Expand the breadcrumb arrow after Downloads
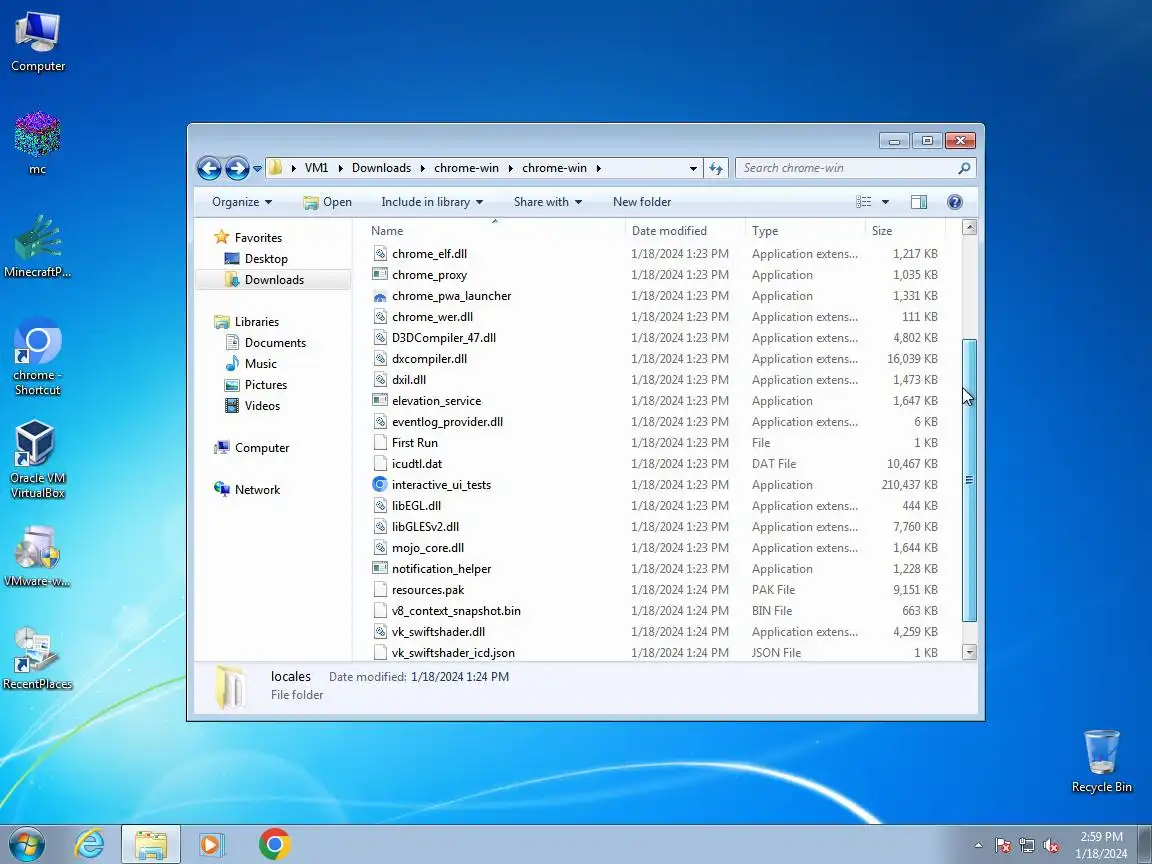 pyautogui.click(x=422, y=168)
